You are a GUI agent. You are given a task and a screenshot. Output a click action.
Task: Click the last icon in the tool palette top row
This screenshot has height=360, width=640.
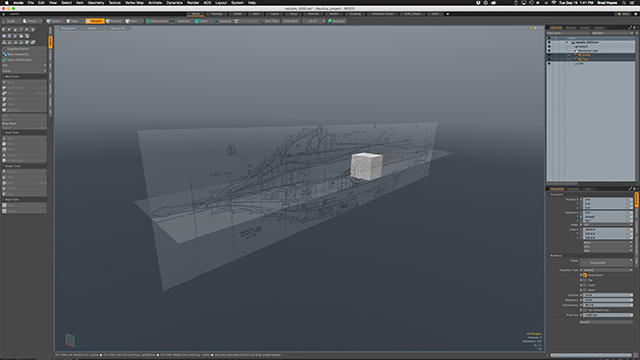33,29
